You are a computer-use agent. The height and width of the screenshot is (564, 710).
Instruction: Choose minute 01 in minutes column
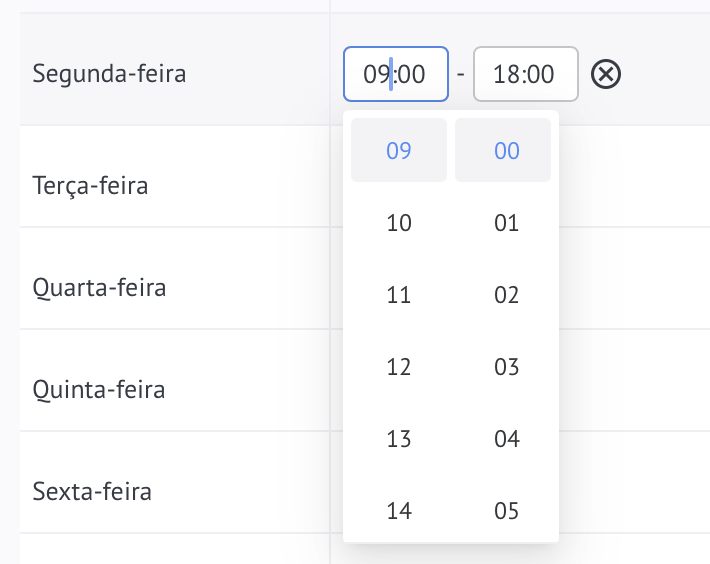[503, 223]
